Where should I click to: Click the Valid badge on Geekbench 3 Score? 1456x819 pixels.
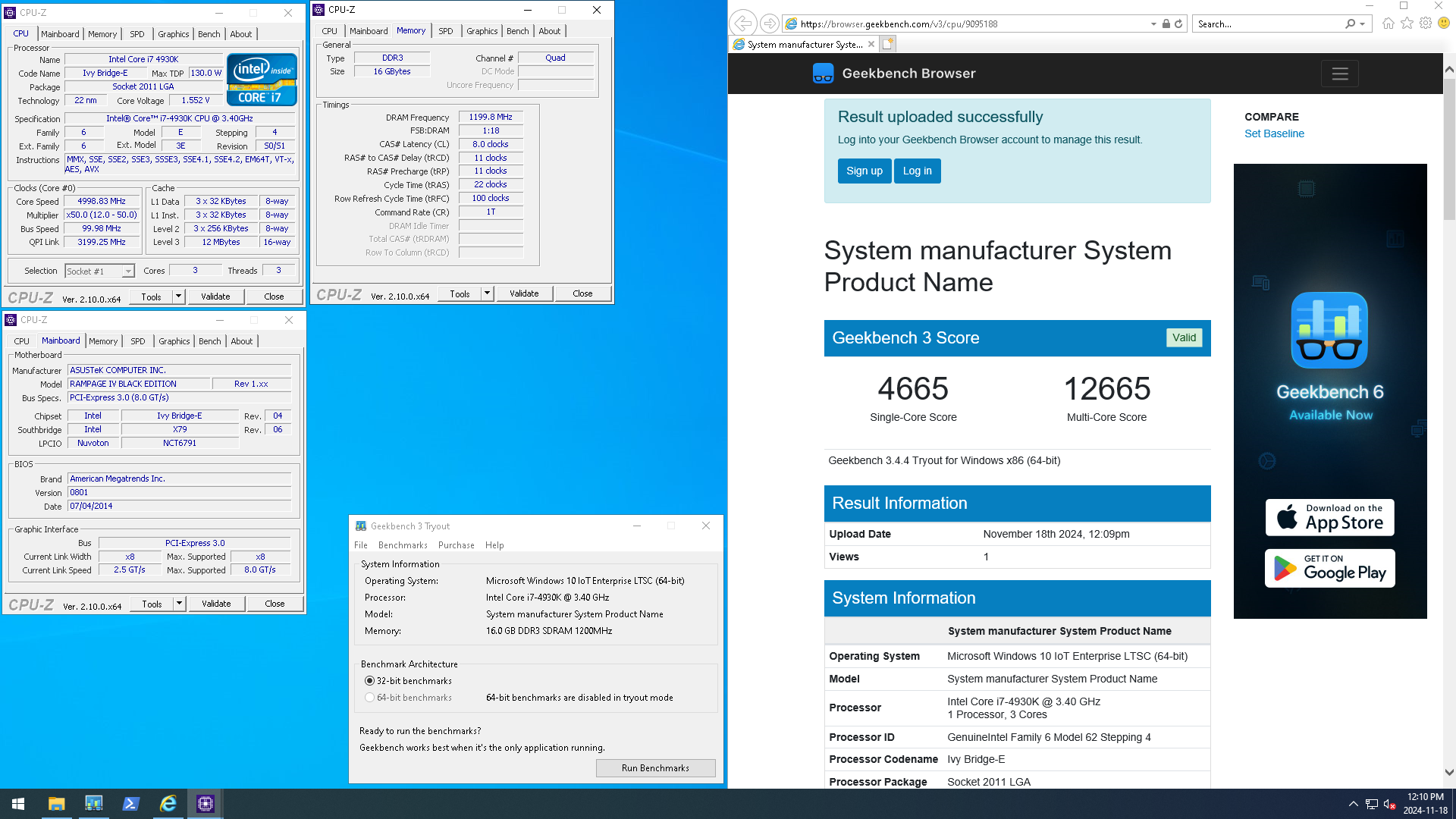[x=1184, y=337]
